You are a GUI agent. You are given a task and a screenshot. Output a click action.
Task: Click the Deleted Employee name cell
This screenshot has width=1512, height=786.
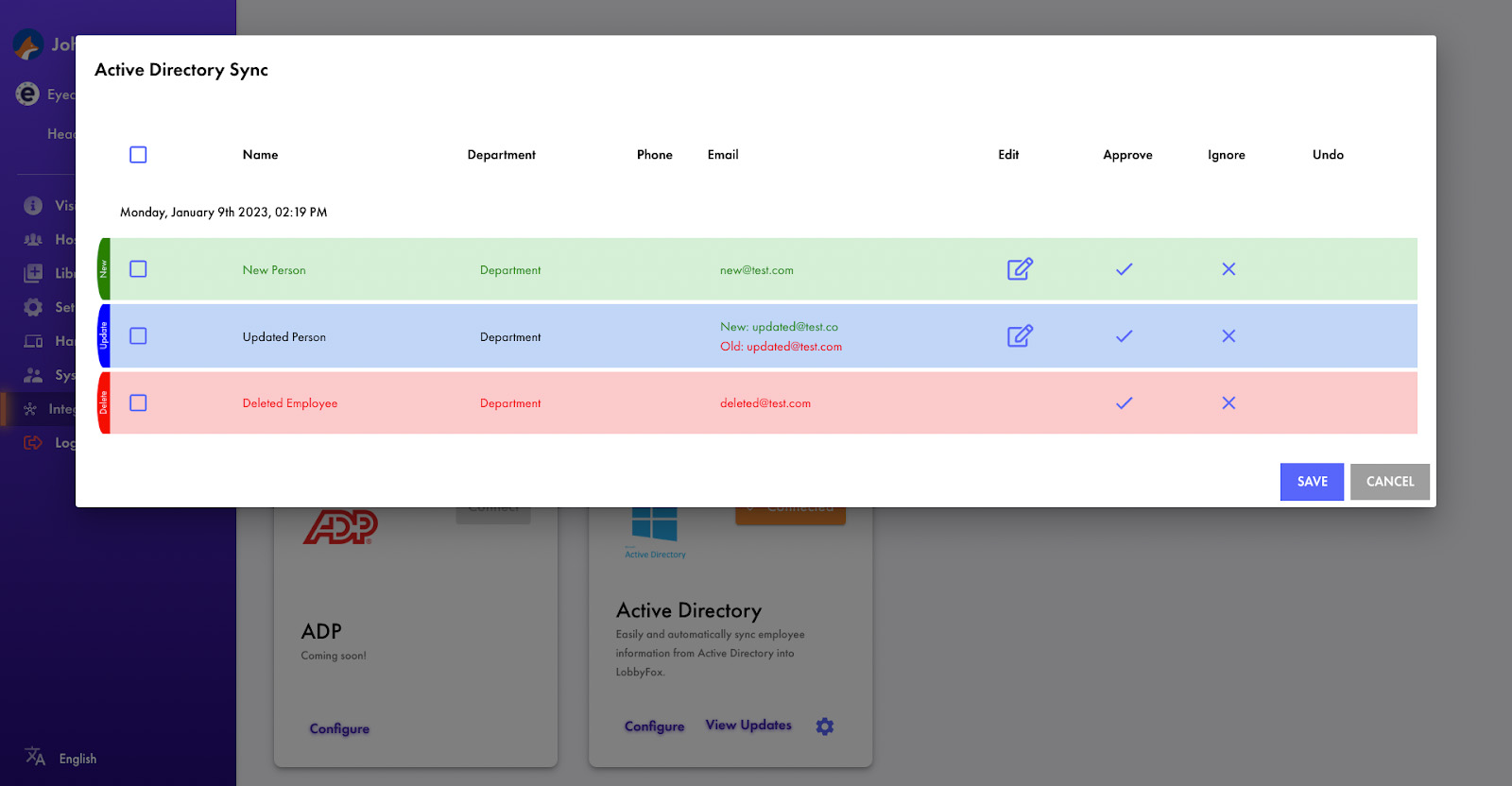(x=289, y=403)
